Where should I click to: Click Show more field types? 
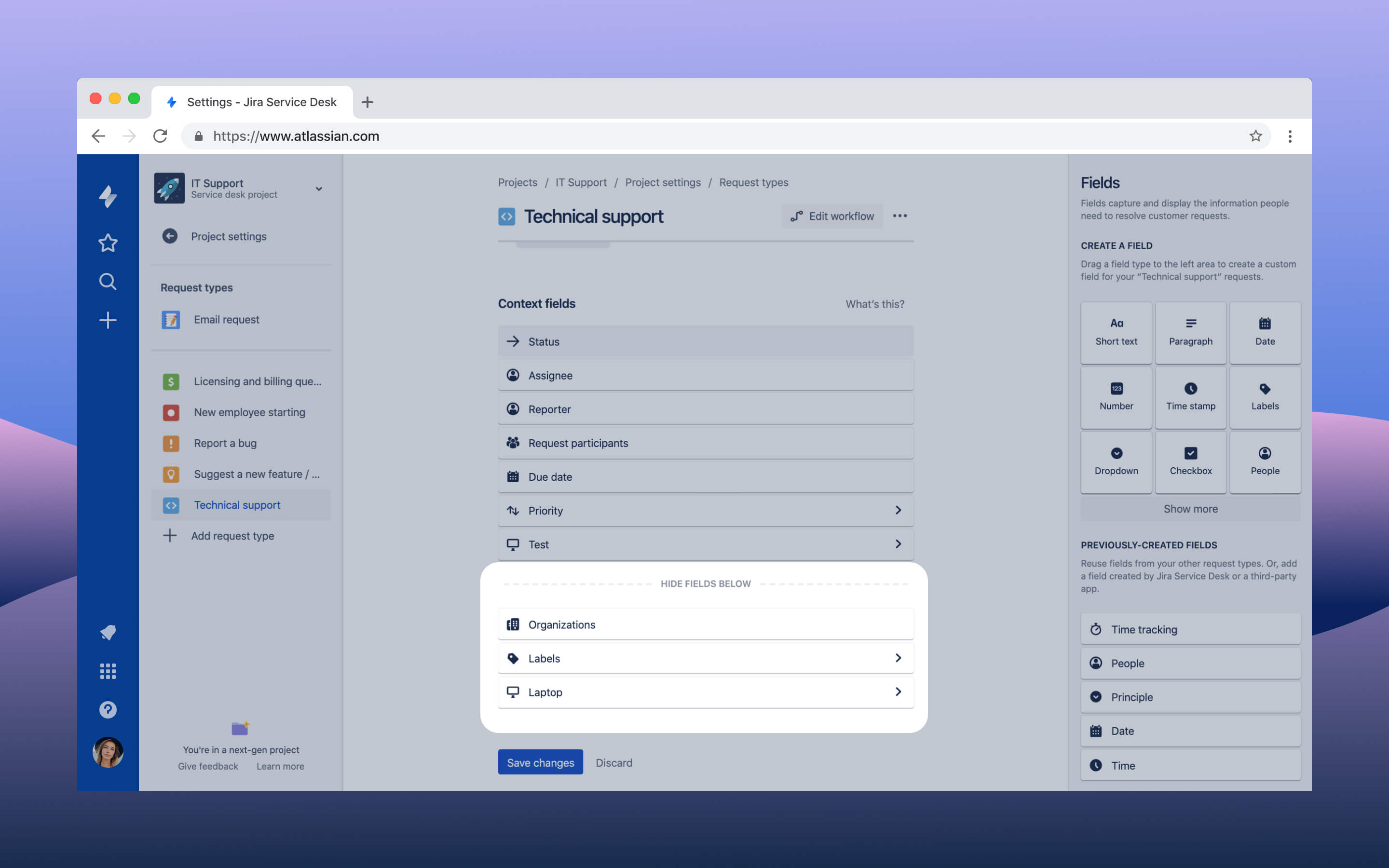1190,509
